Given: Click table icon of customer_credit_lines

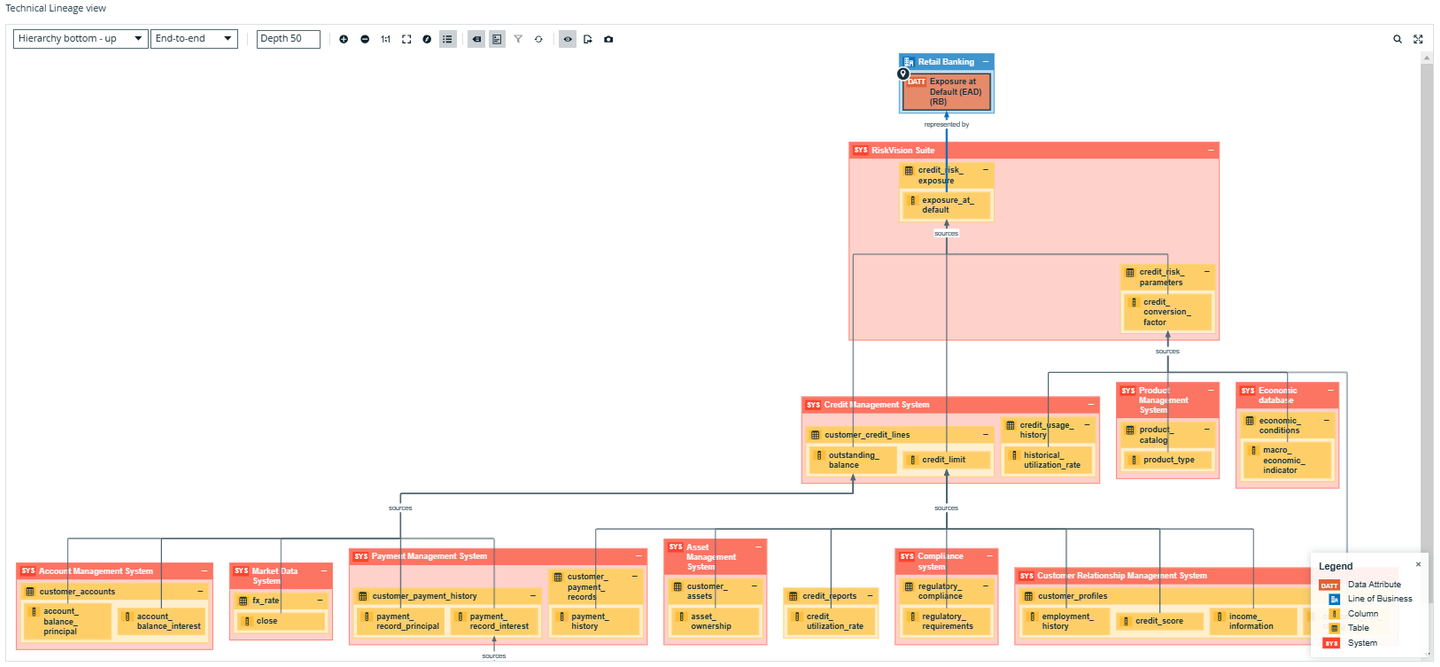Looking at the screenshot, I should click(x=815, y=435).
